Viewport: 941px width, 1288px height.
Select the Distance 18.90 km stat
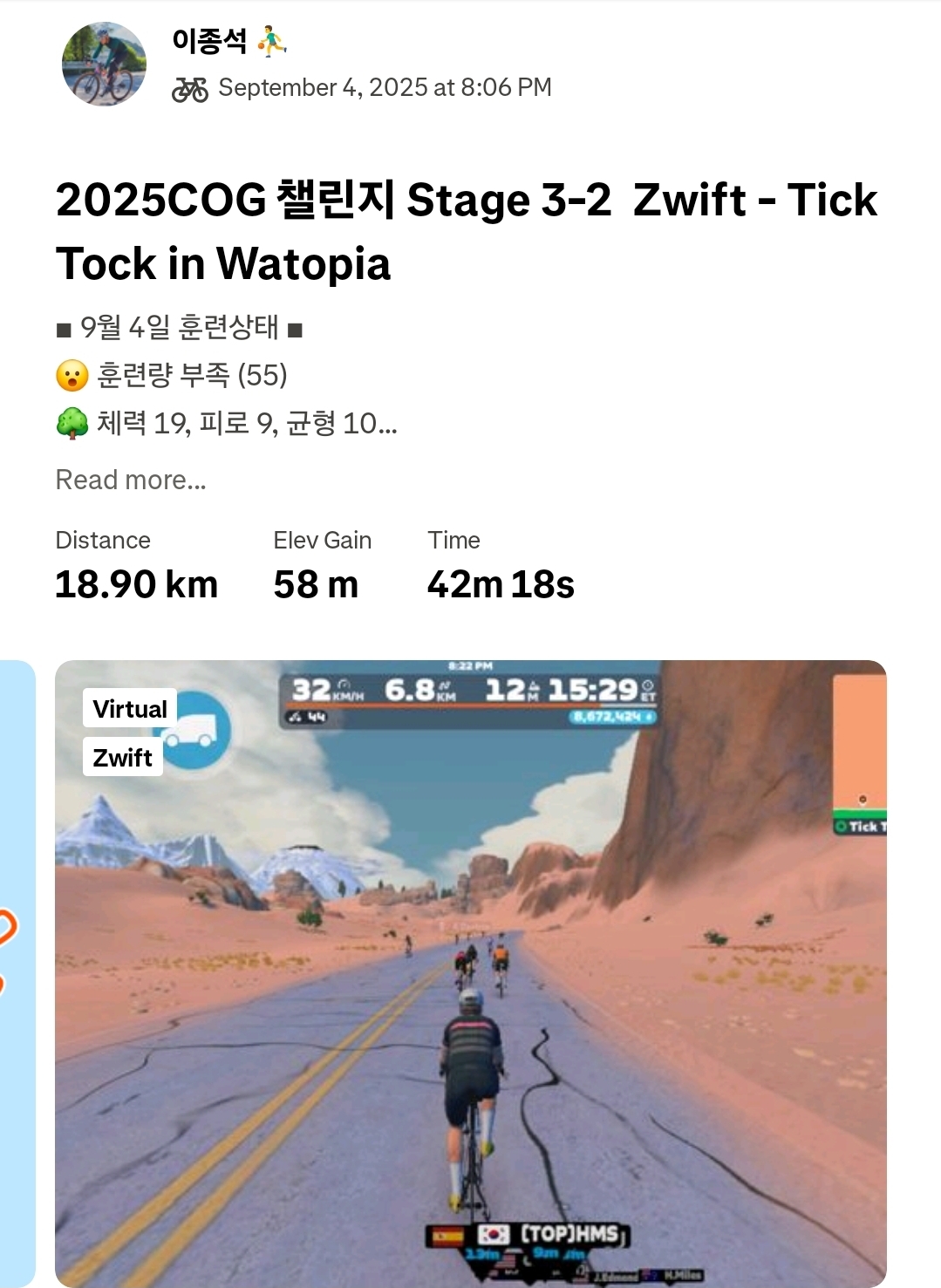point(136,566)
